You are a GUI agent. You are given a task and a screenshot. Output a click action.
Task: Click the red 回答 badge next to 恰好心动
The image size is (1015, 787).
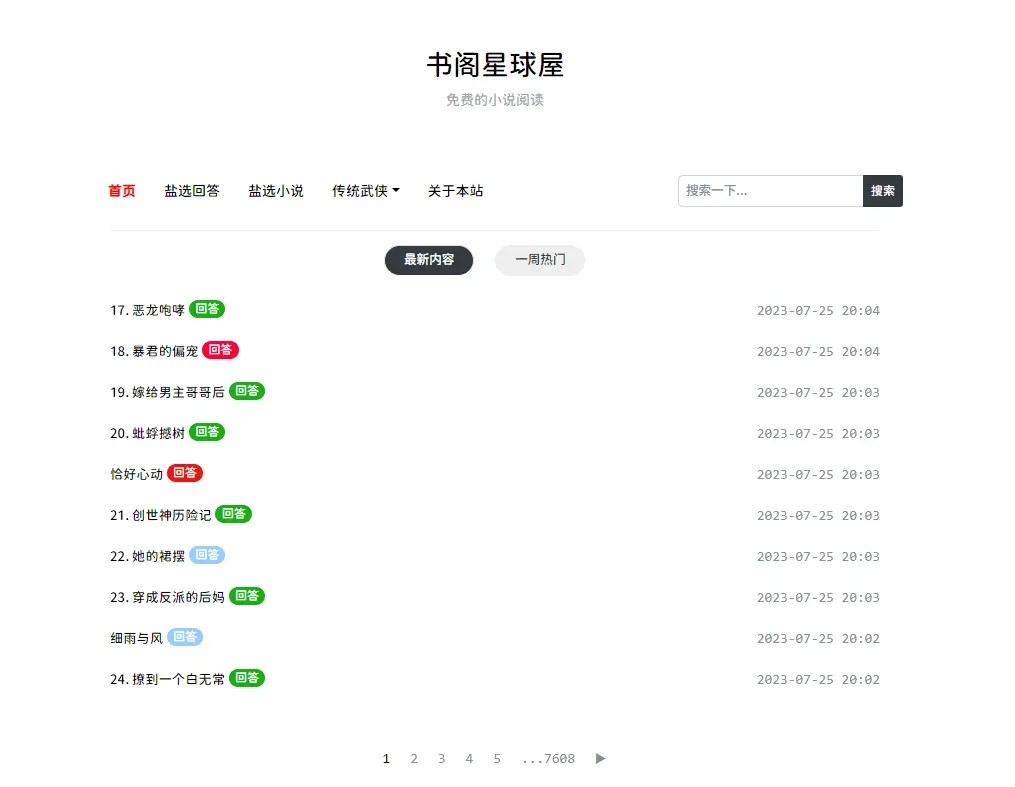click(185, 472)
